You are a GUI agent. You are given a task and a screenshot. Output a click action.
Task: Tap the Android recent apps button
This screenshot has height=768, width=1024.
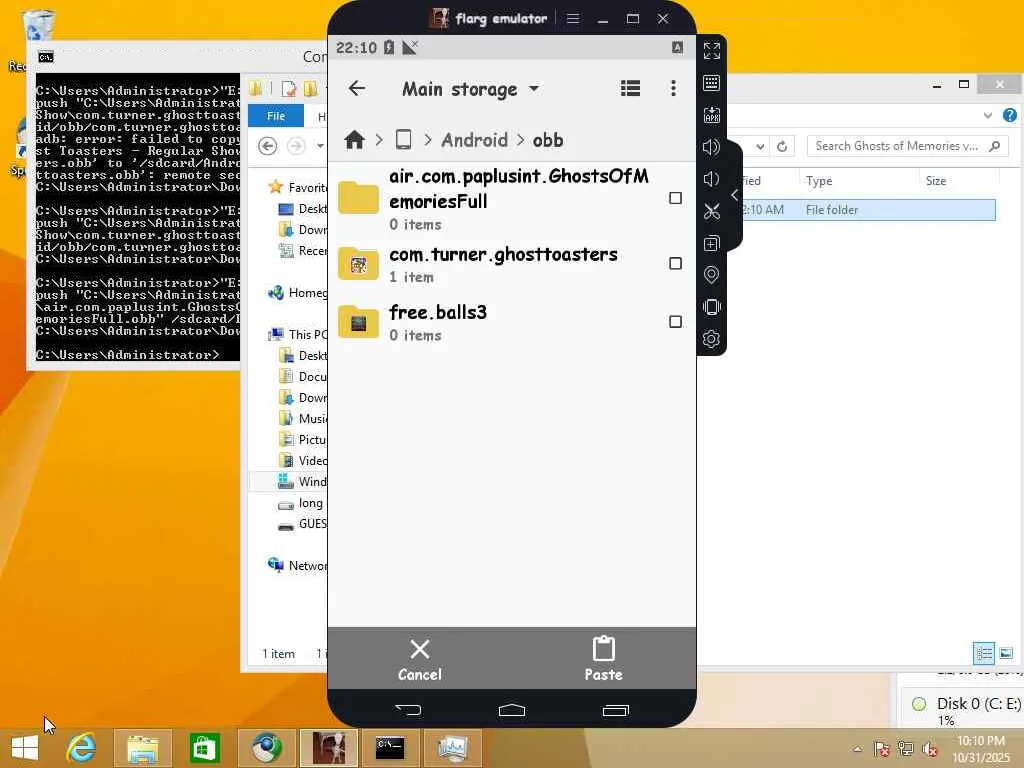tap(615, 710)
